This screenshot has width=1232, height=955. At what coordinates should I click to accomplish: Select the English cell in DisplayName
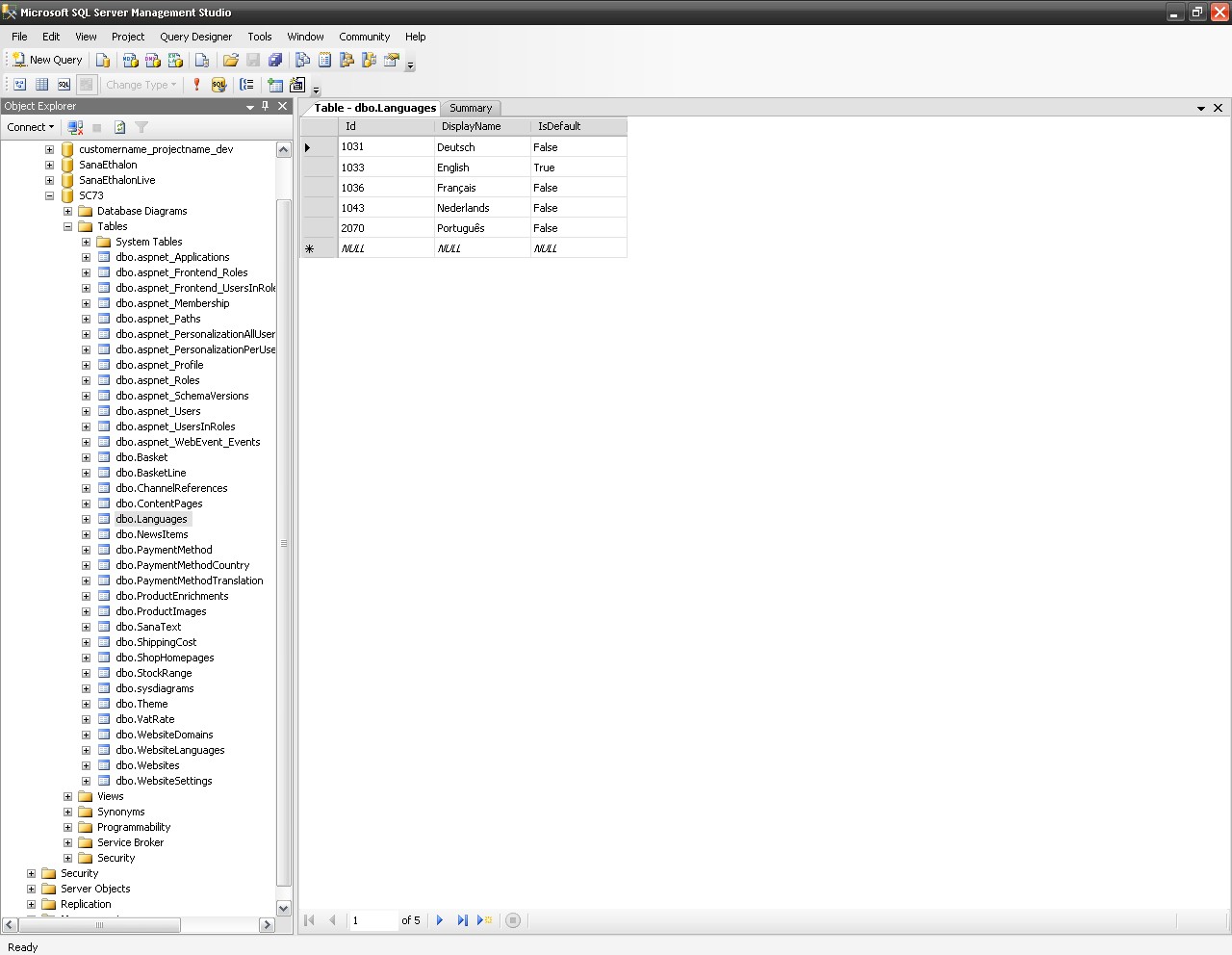[x=482, y=168]
